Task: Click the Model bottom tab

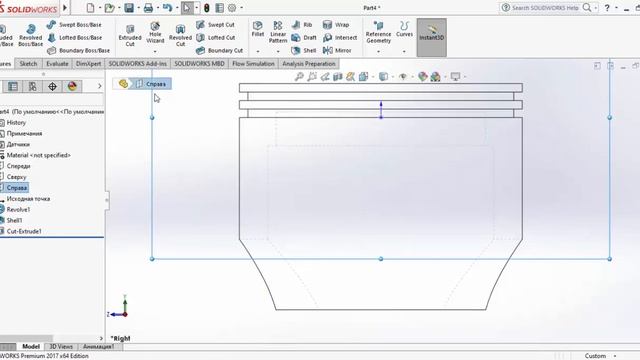Action: pos(31,347)
